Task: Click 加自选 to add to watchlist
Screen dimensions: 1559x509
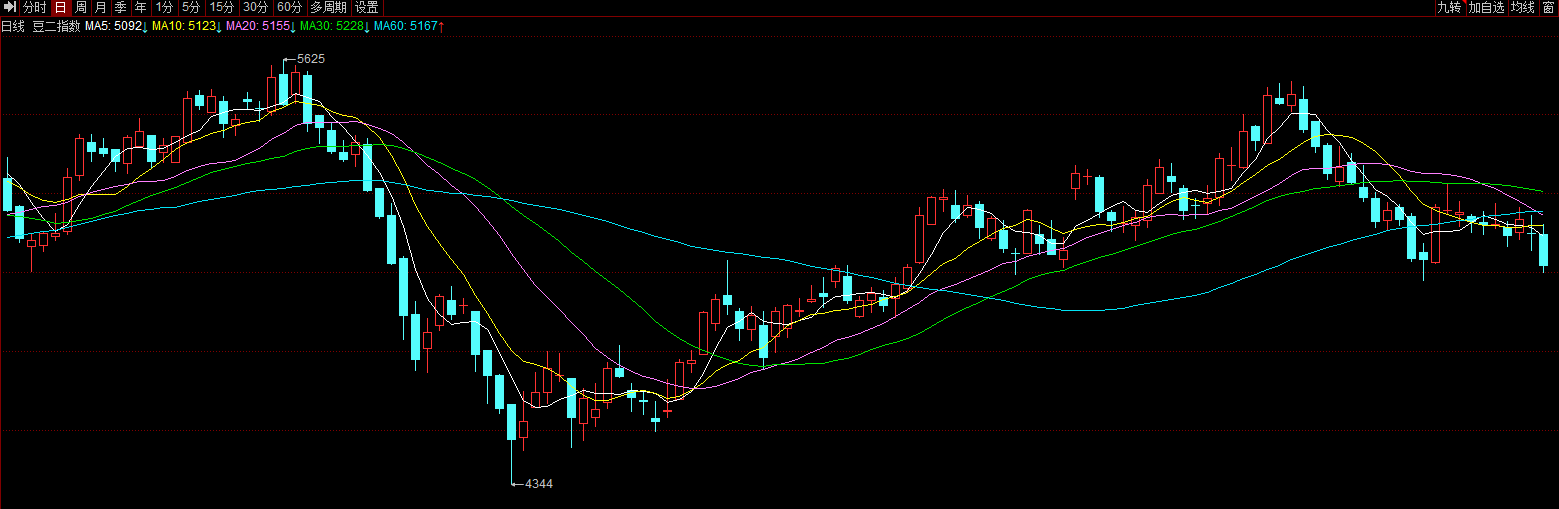Action: (x=1486, y=7)
